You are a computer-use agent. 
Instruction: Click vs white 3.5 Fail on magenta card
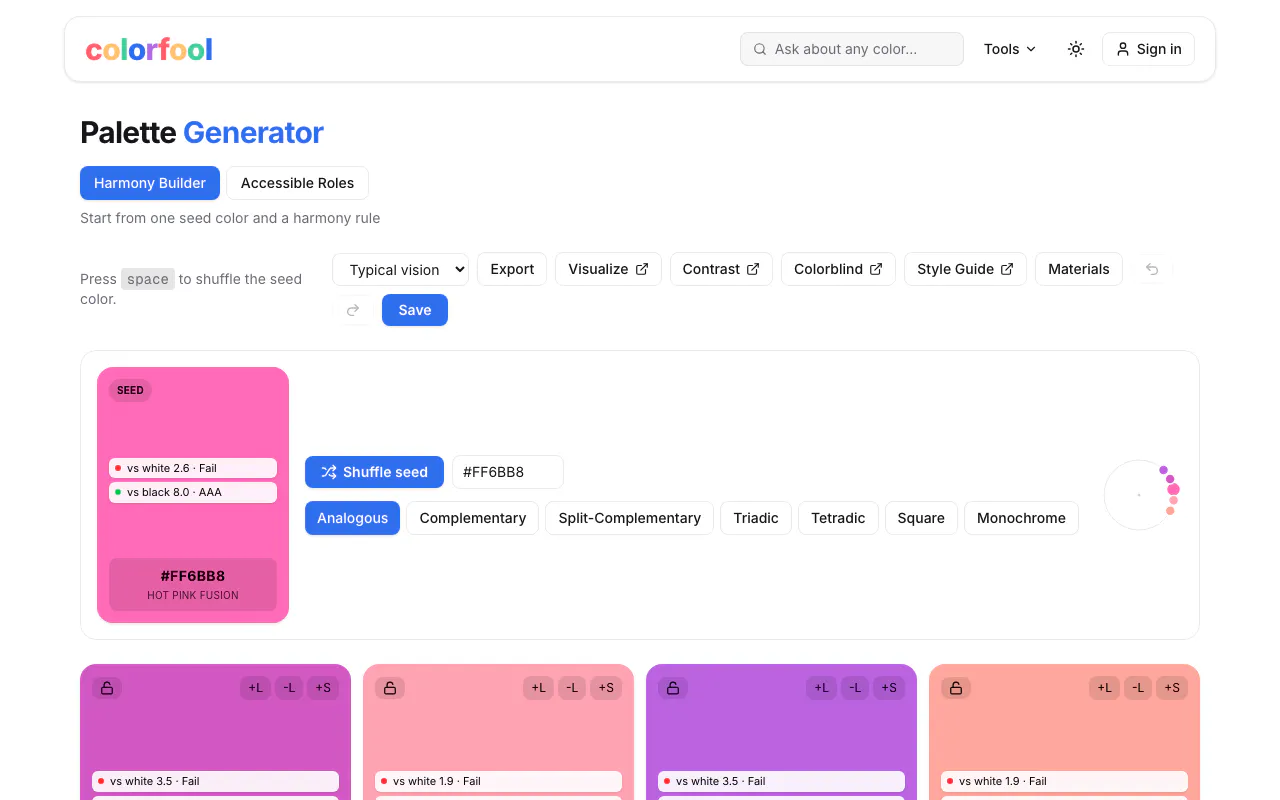pyautogui.click(x=215, y=781)
